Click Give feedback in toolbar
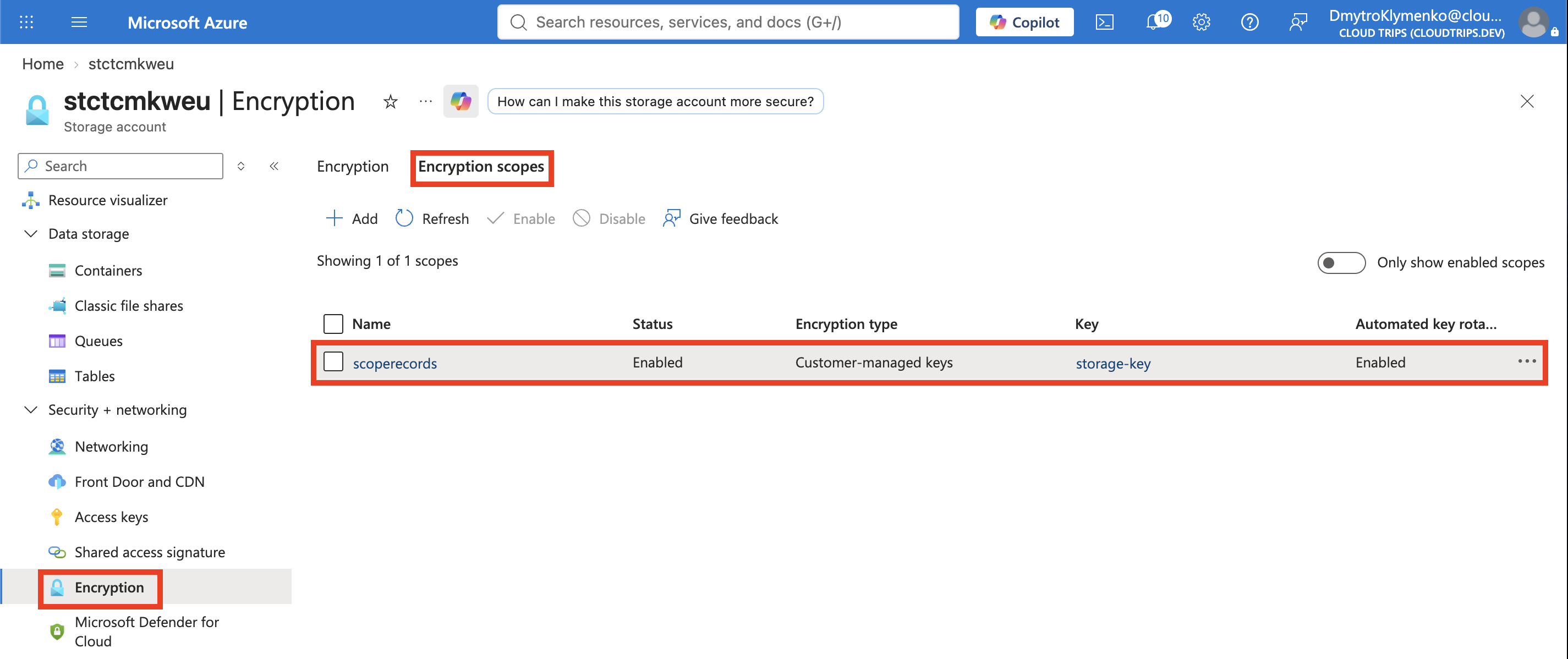The image size is (1568, 659). [720, 218]
